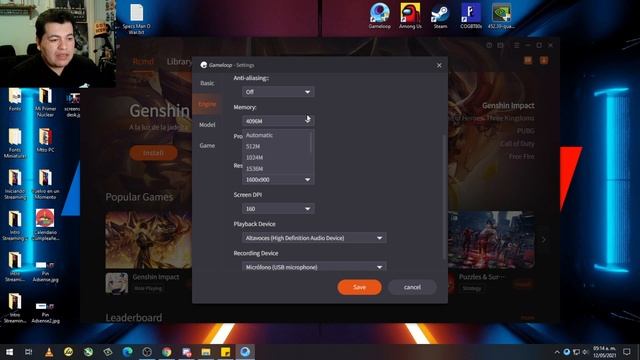640x360 pixels.
Task: Open the Gameloop main window hamburger menu
Action: pos(516,45)
